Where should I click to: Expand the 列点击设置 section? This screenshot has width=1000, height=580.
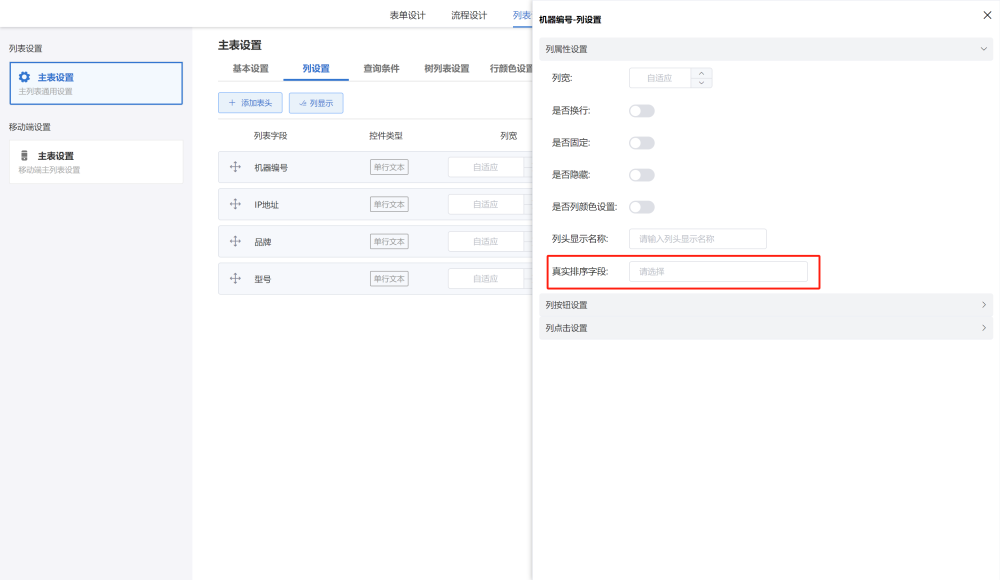(x=765, y=328)
